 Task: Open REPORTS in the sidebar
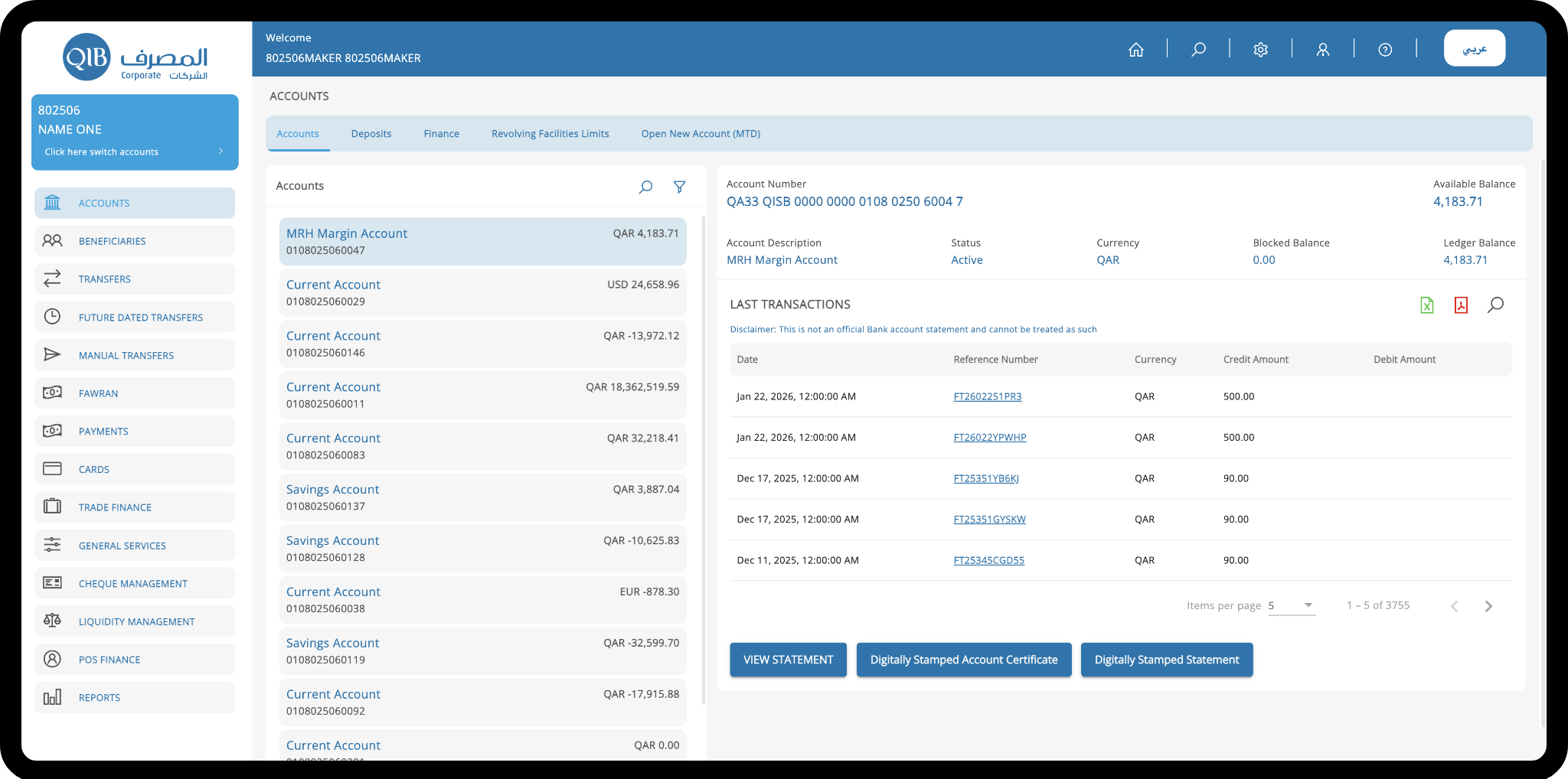coord(135,698)
